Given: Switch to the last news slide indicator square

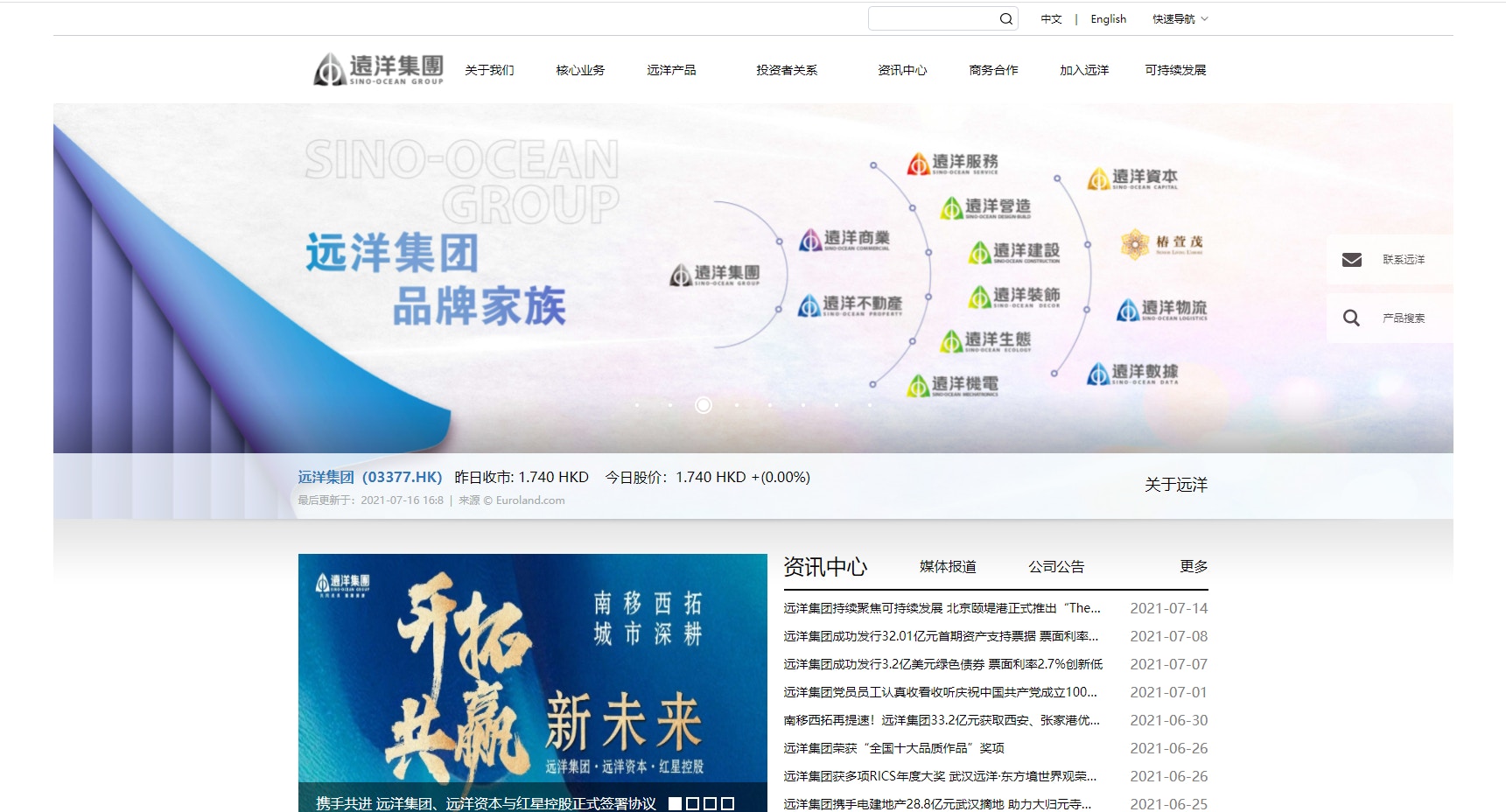Looking at the screenshot, I should [x=727, y=803].
